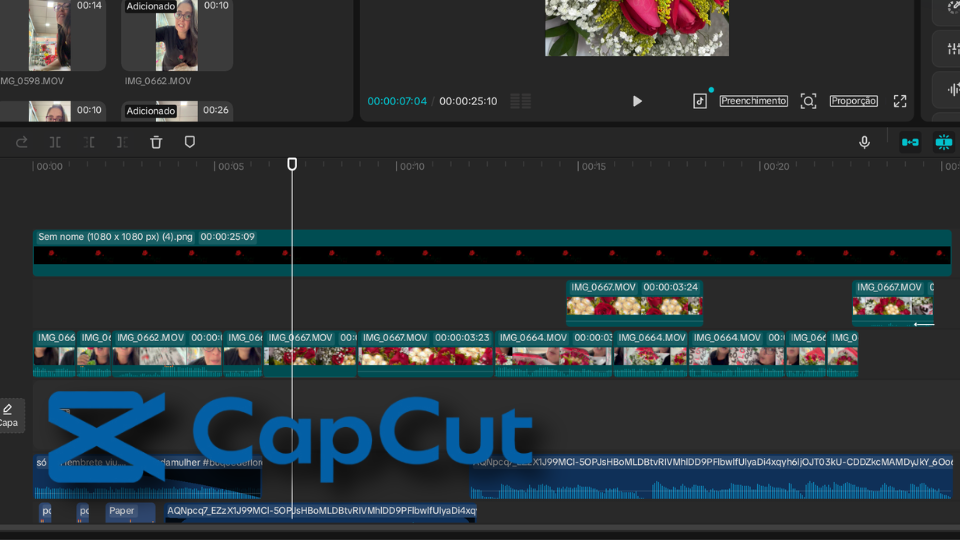Click the current timecode 00:00:07:04

point(397,101)
